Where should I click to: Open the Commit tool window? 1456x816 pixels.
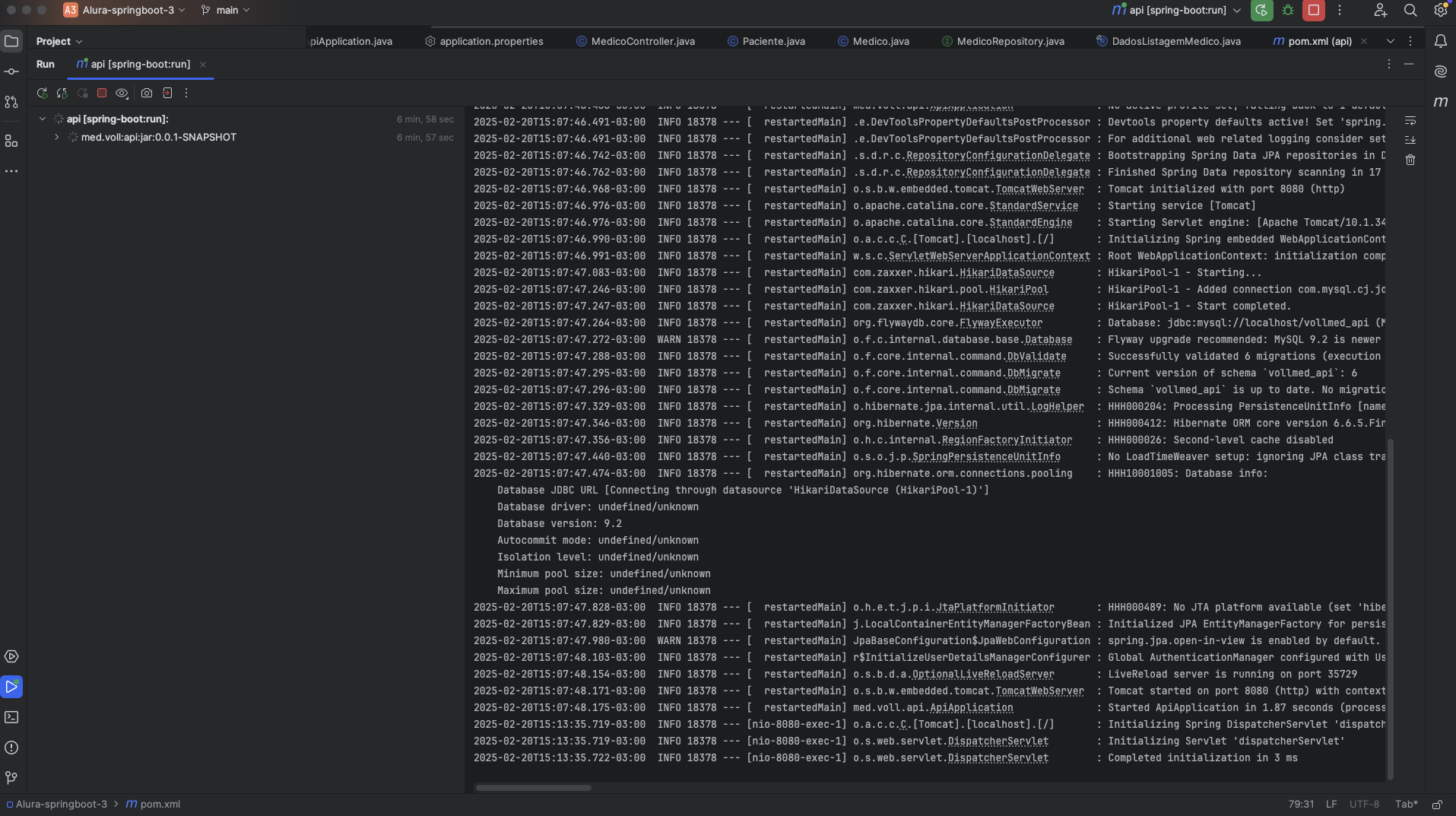click(11, 71)
